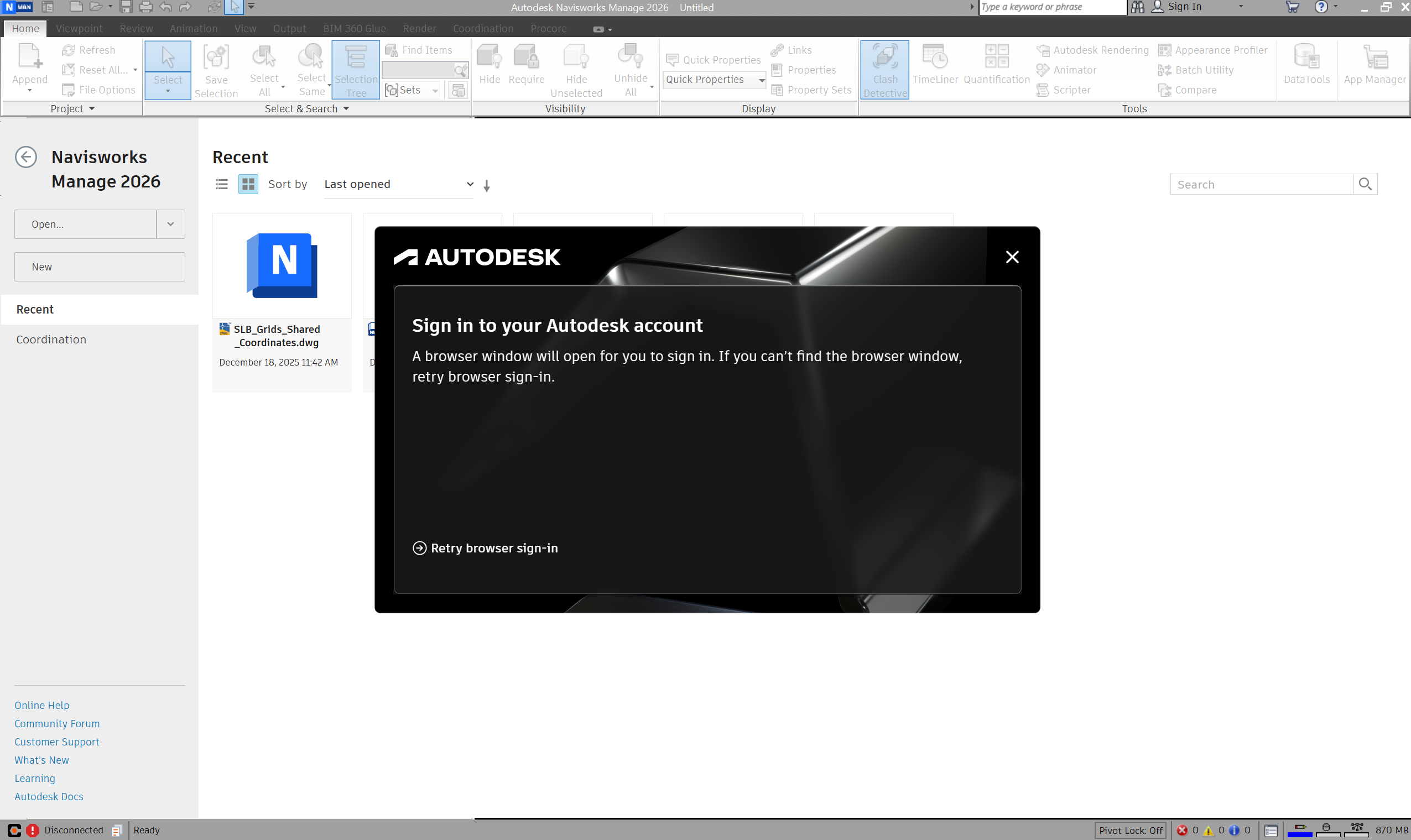
Task: Open the Quick Properties combo box
Action: pyautogui.click(x=714, y=80)
